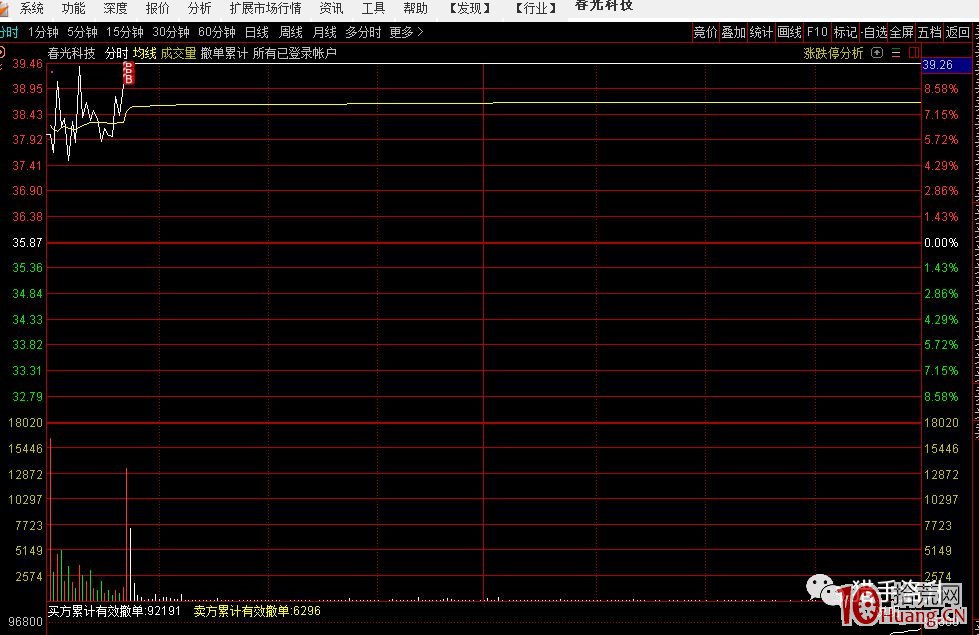
Task: Click the F10 company info button
Action: click(817, 32)
